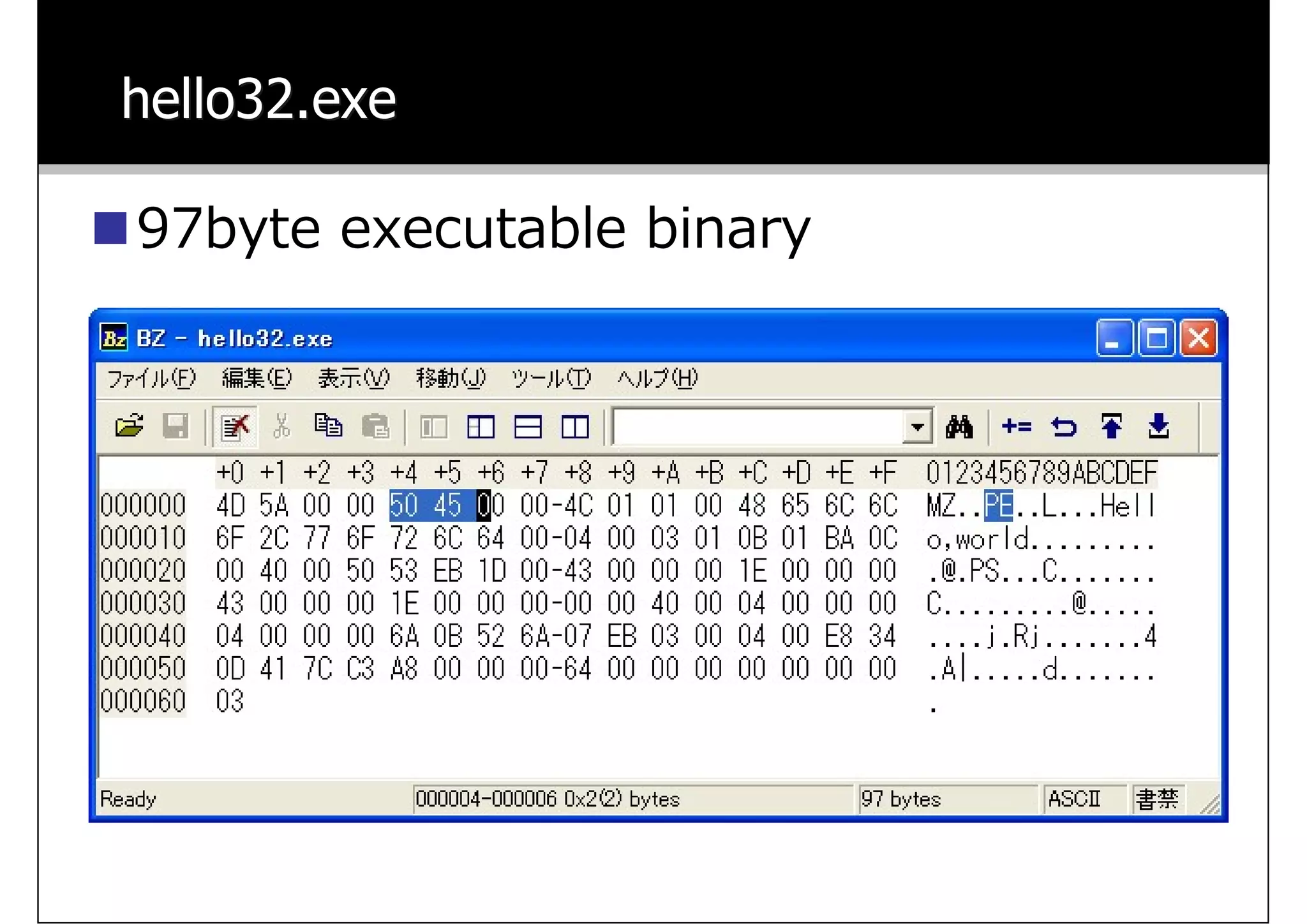
Task: Click the '+=' toolbar icon
Action: point(1017,426)
